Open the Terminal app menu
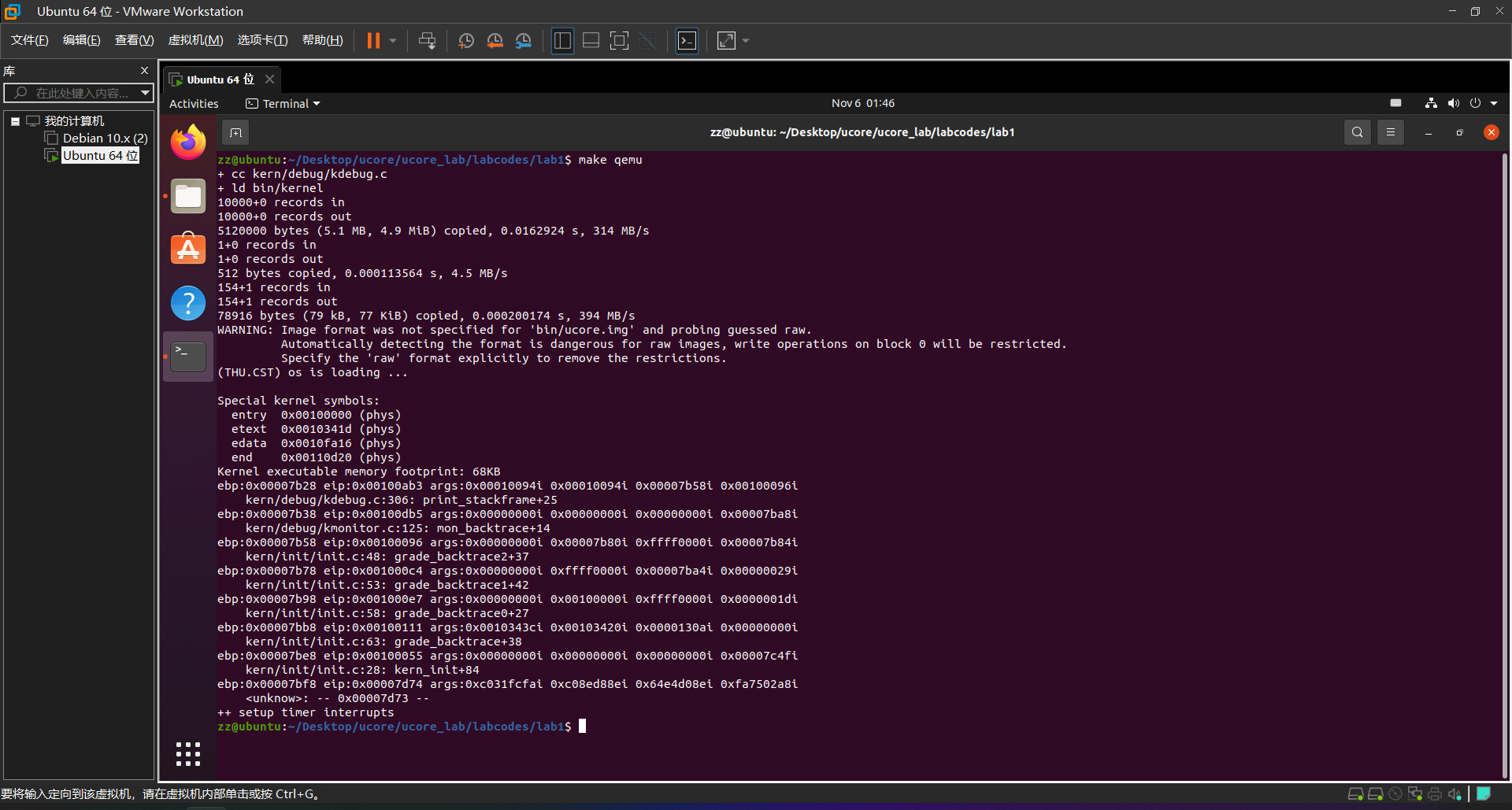Image resolution: width=1512 pixels, height=810 pixels. click(x=283, y=104)
